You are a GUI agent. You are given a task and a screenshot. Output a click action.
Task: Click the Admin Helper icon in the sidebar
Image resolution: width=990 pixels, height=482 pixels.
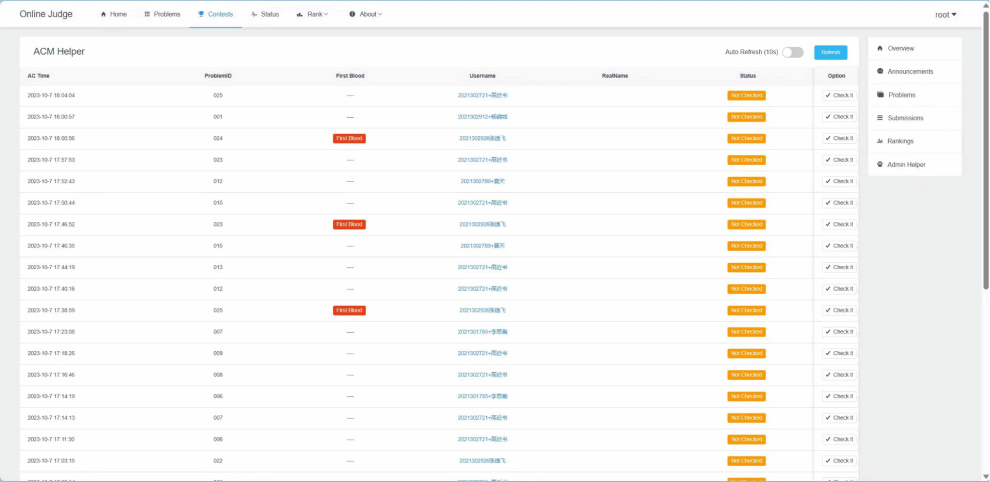[x=880, y=164]
